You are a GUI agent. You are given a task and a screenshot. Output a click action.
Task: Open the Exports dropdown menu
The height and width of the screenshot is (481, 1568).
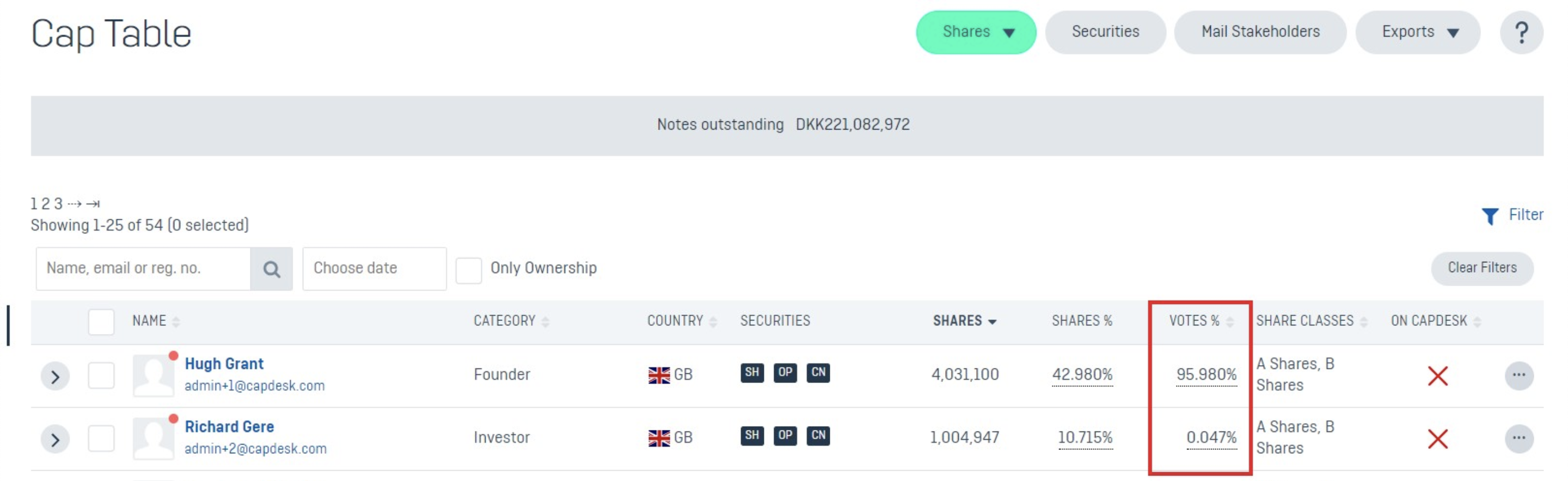click(x=1417, y=32)
